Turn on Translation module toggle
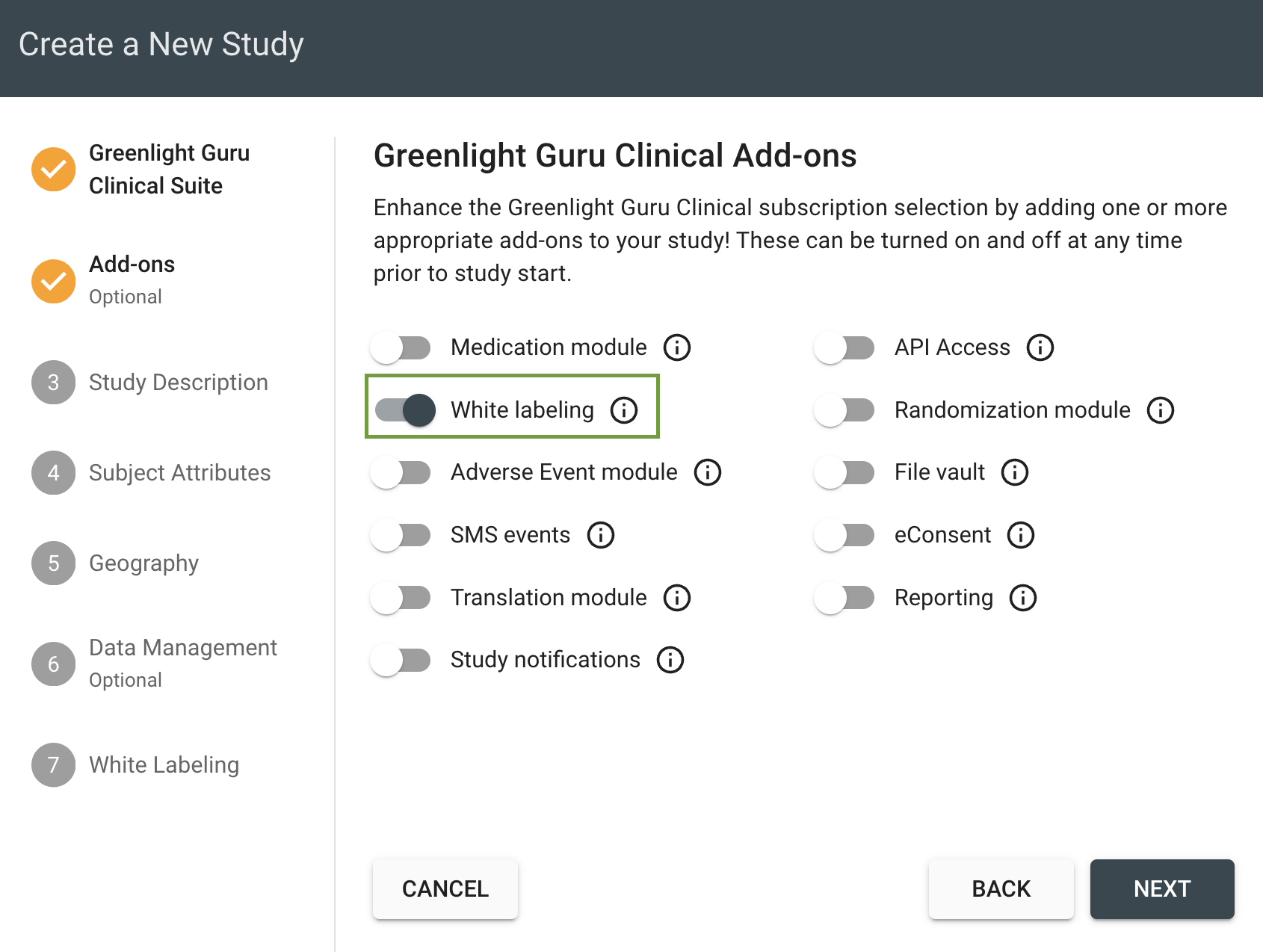This screenshot has height=952, width=1263. 401,598
